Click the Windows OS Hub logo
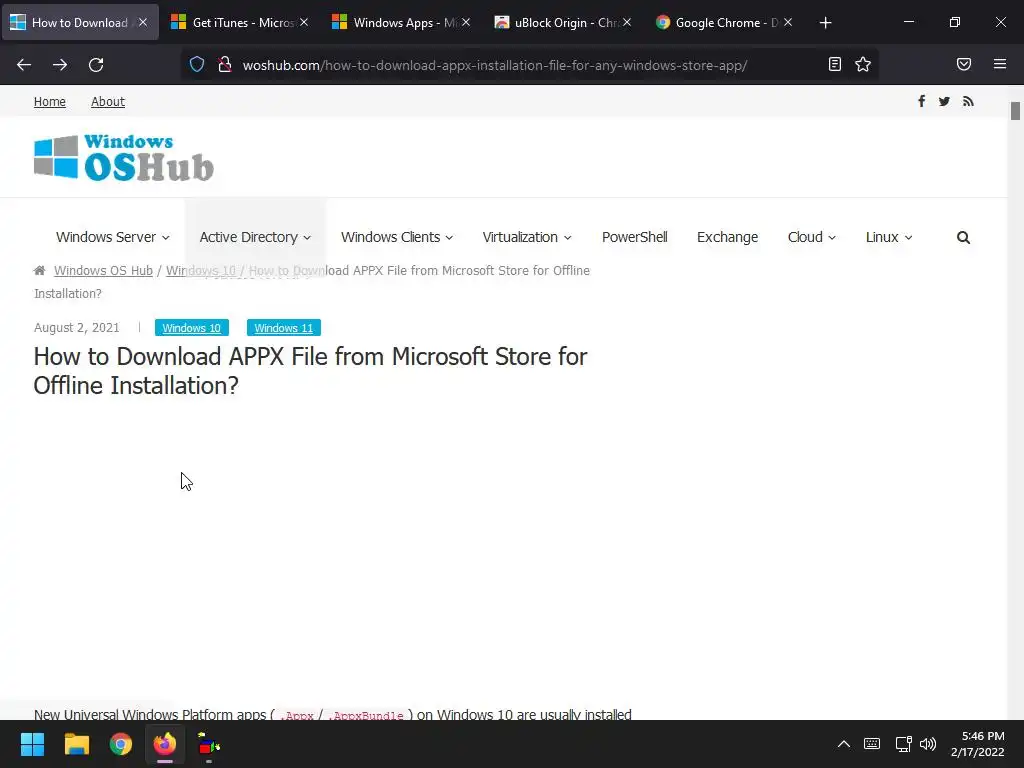 pyautogui.click(x=124, y=157)
